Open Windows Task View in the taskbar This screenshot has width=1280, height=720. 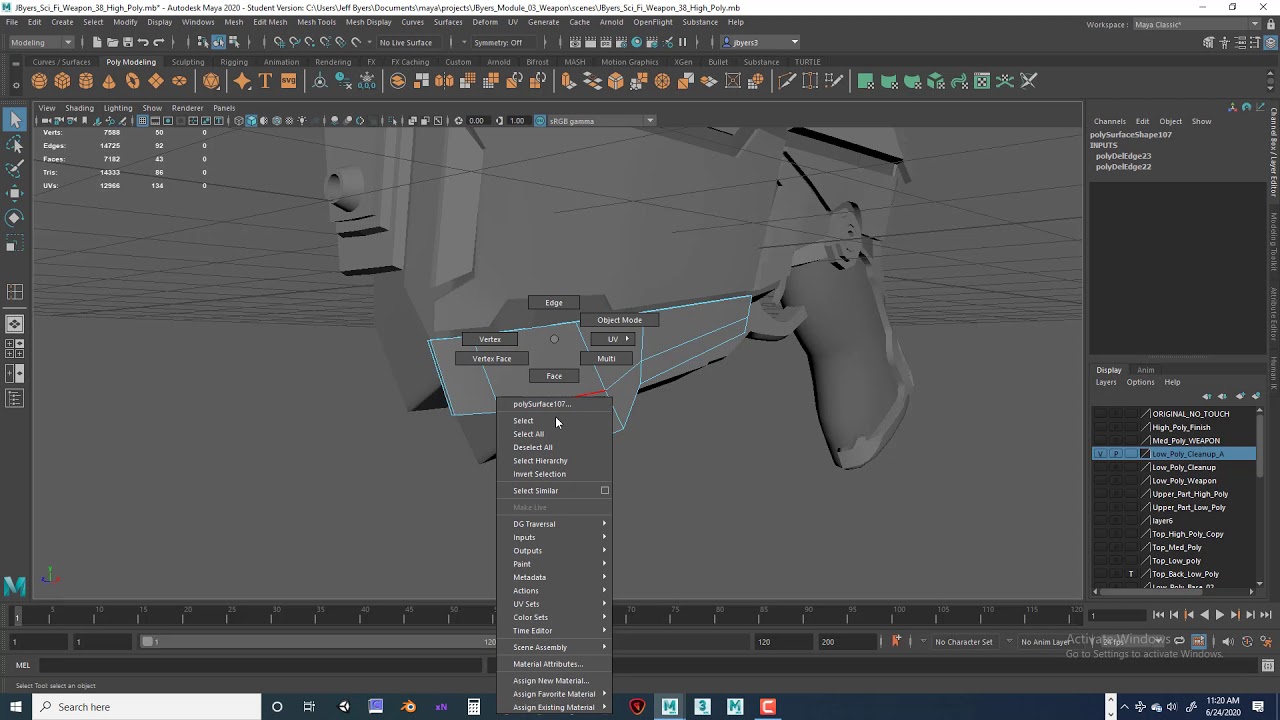309,706
